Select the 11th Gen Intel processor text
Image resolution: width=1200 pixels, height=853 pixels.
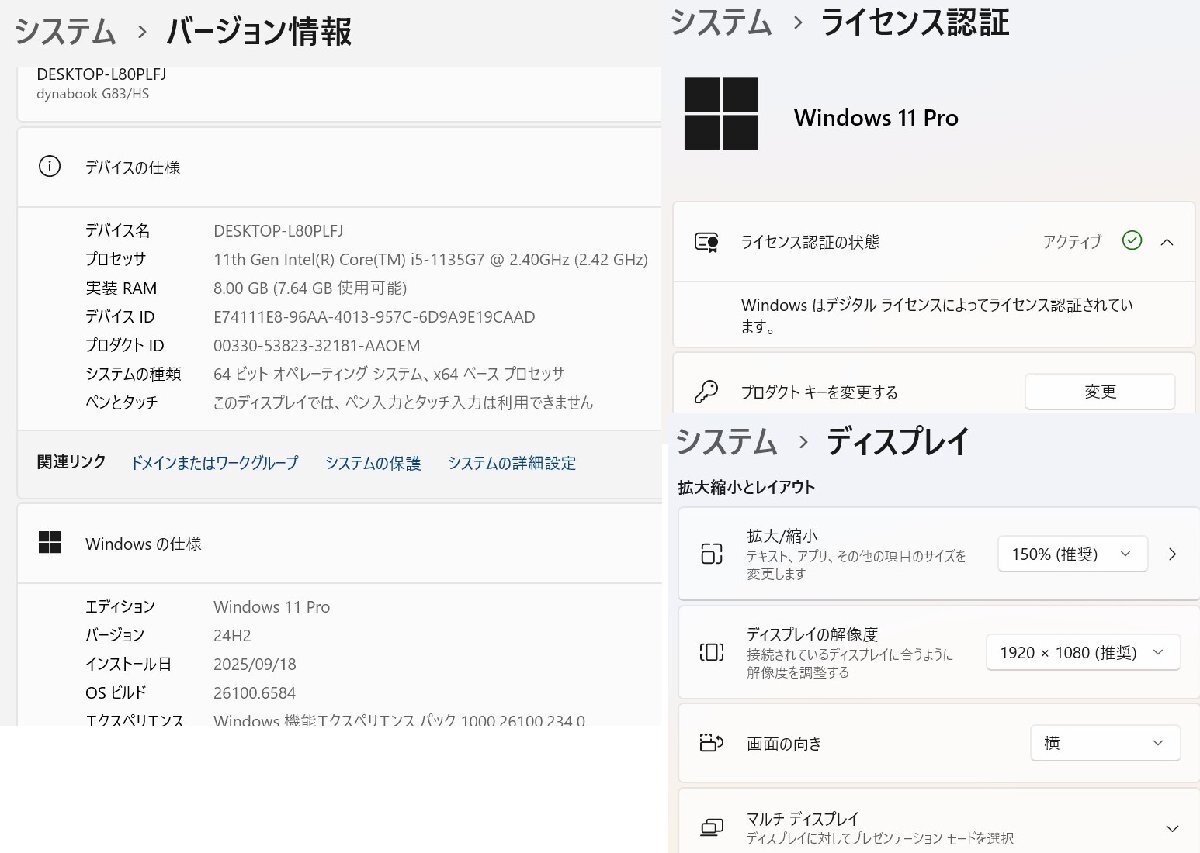tap(430, 259)
